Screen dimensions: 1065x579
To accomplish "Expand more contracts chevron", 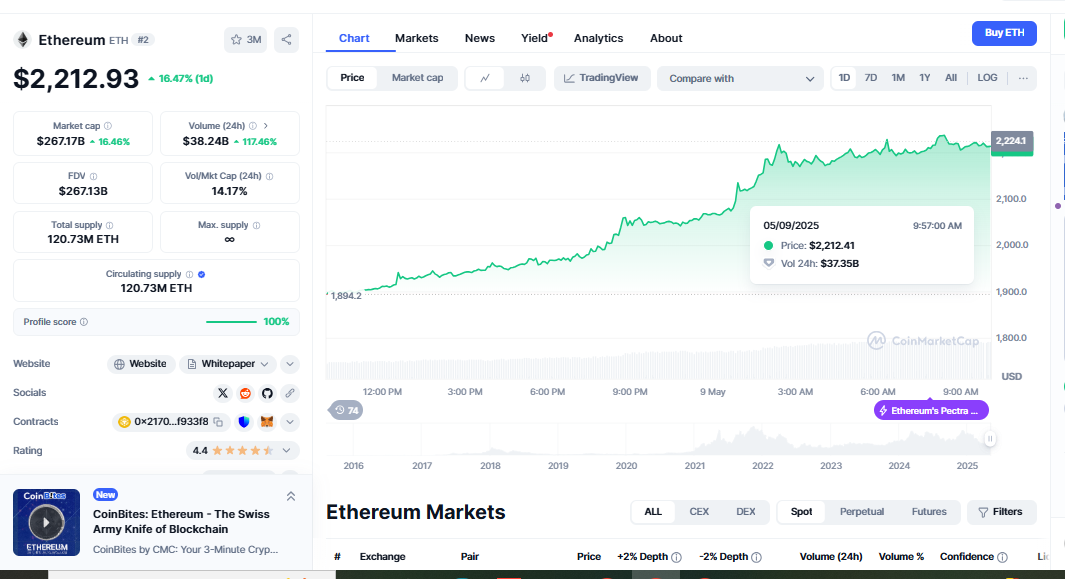I will coord(290,422).
